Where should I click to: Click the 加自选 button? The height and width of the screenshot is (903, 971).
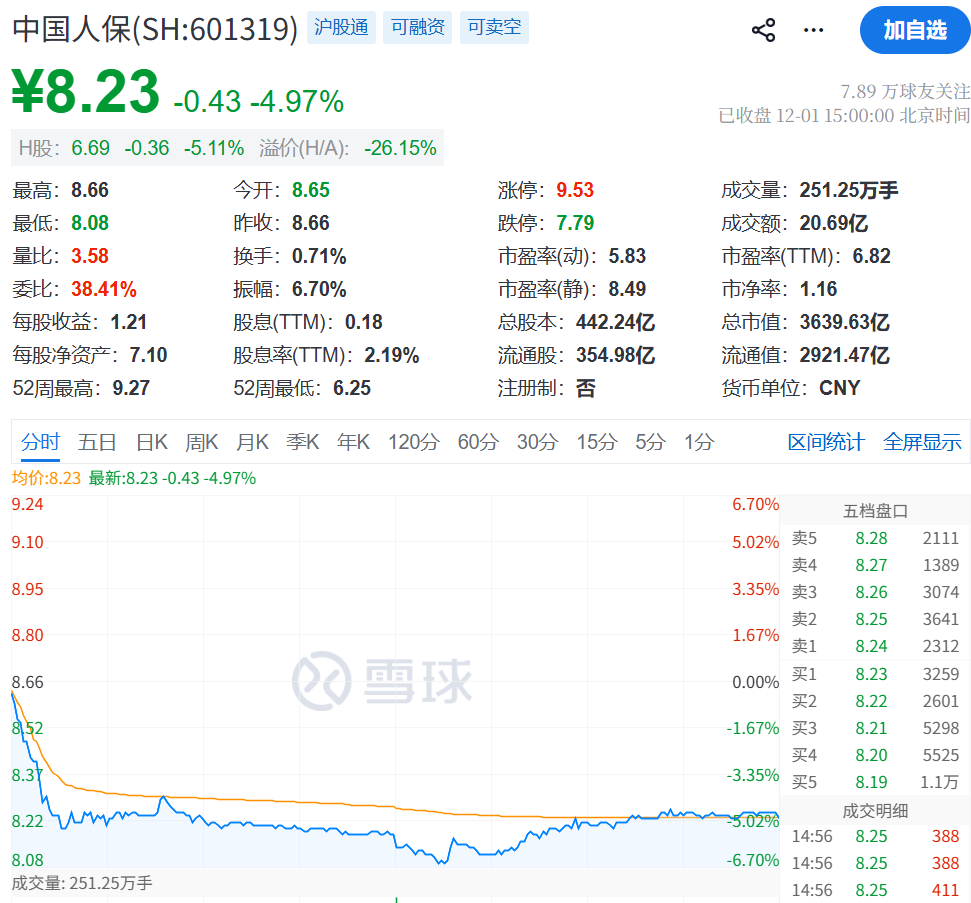point(914,30)
